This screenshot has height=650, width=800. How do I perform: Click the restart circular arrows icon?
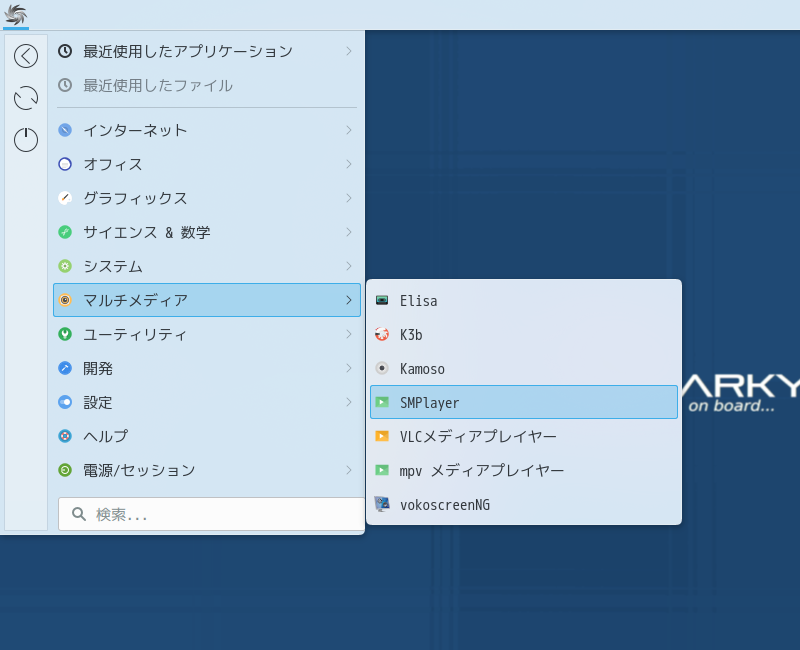[x=26, y=98]
